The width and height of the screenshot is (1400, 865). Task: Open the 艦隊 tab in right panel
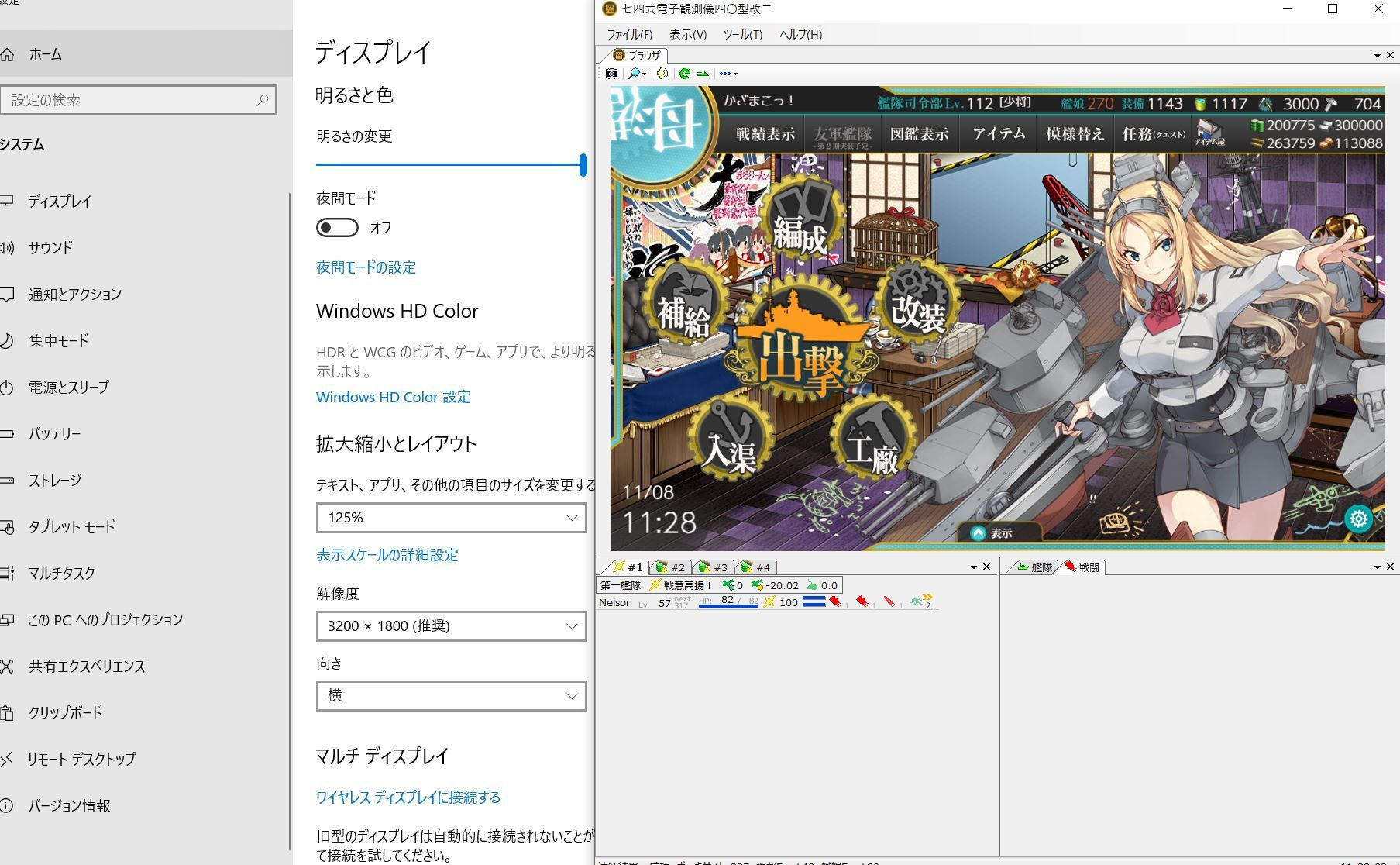click(x=1034, y=567)
